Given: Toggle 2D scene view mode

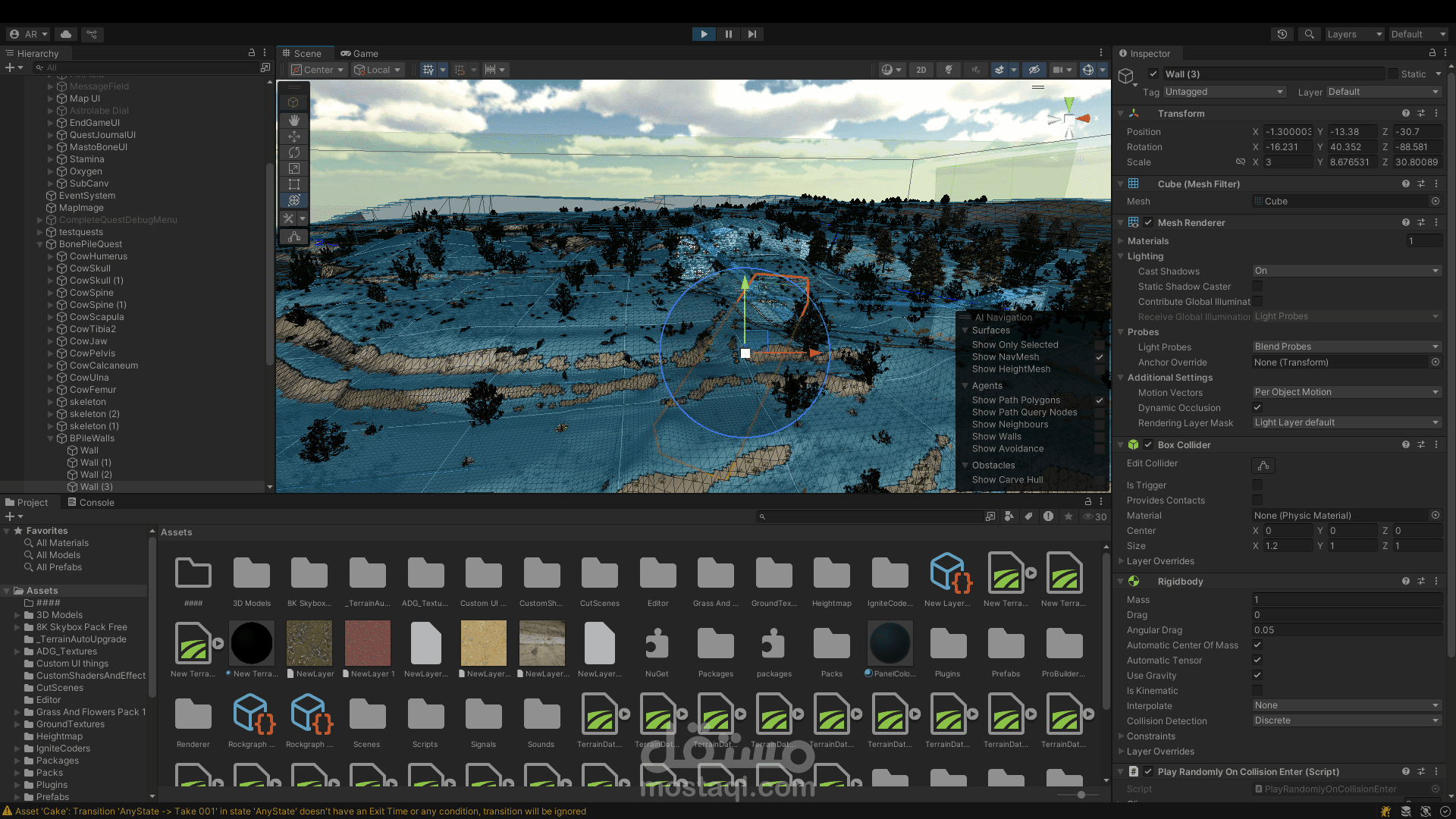Looking at the screenshot, I should 921,70.
